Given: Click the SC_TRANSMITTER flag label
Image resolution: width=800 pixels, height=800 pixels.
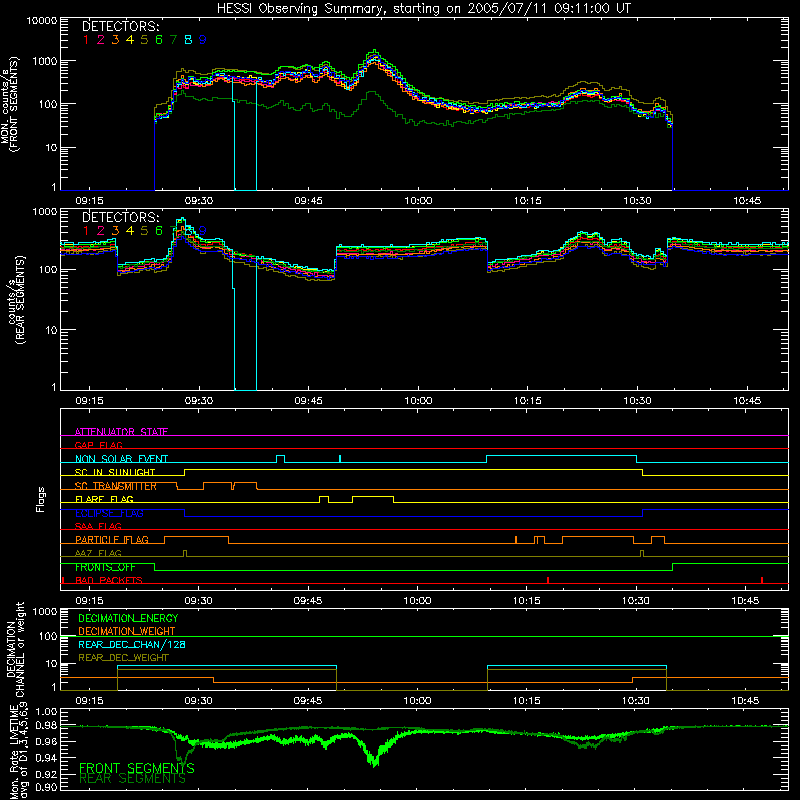Looking at the screenshot, I should [x=116, y=486].
